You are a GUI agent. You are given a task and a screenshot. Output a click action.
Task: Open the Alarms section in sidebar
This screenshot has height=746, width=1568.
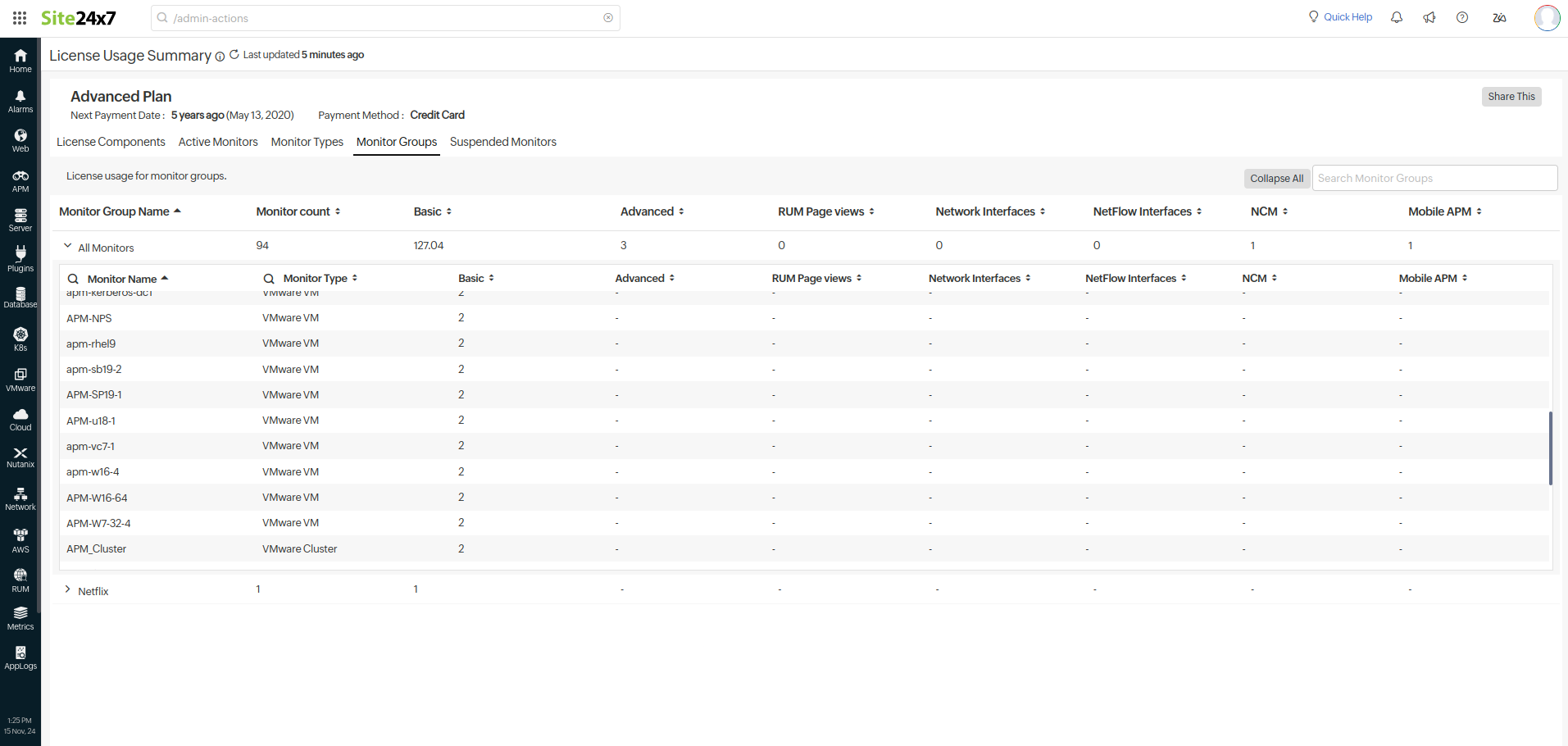tap(20, 102)
